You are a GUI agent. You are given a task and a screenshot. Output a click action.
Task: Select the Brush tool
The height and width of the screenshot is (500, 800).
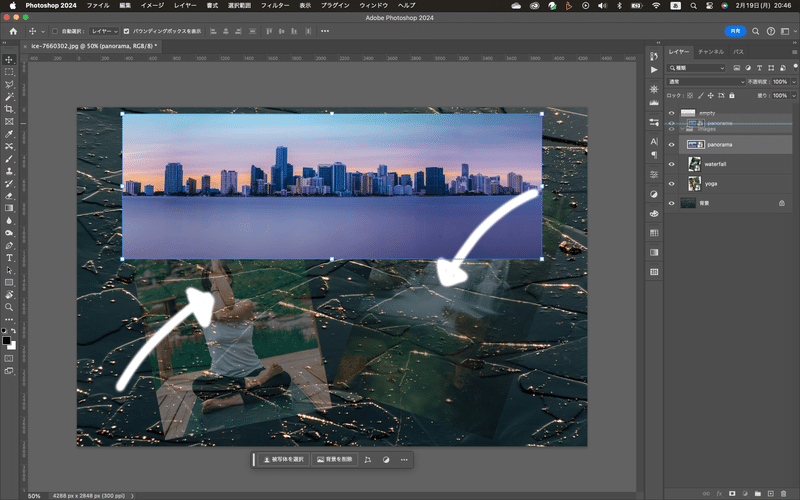pos(9,159)
